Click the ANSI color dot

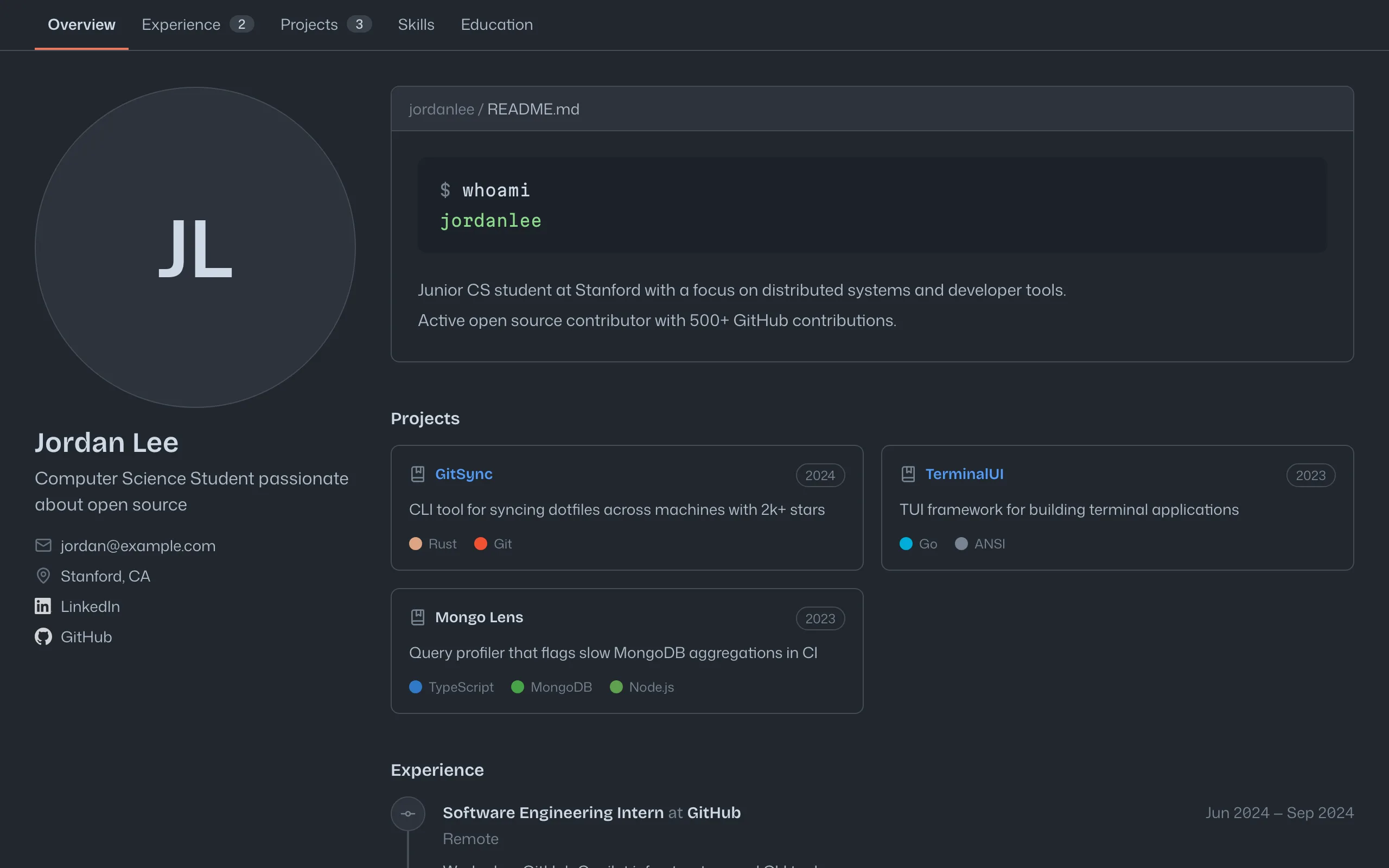click(961, 544)
